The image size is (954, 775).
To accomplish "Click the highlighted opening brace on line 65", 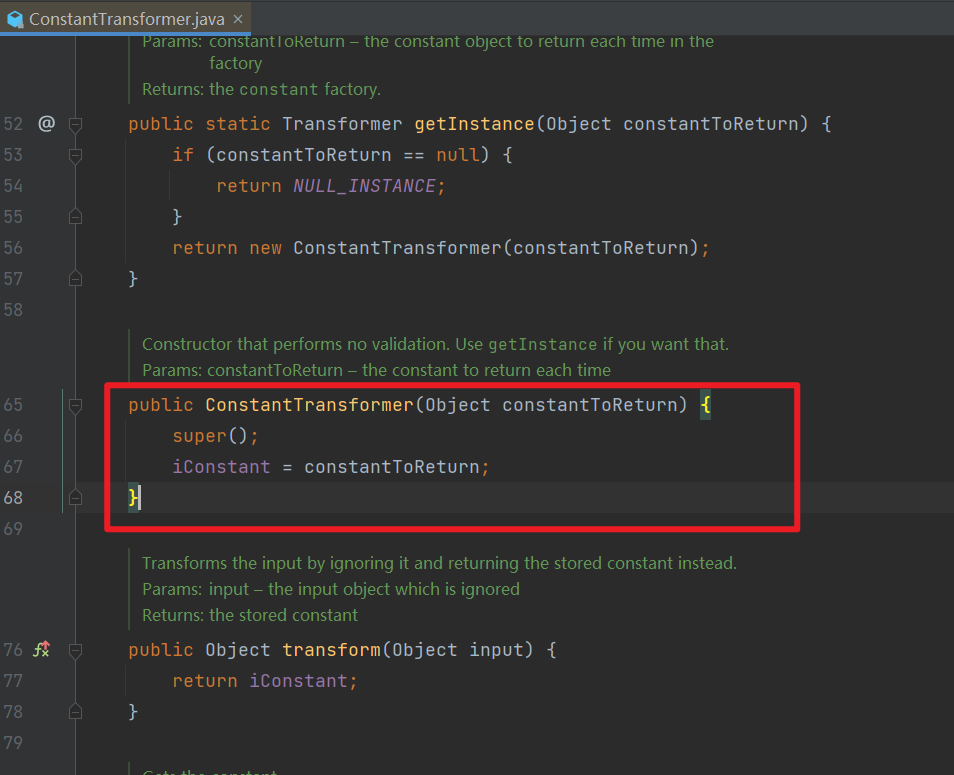I will pos(706,404).
